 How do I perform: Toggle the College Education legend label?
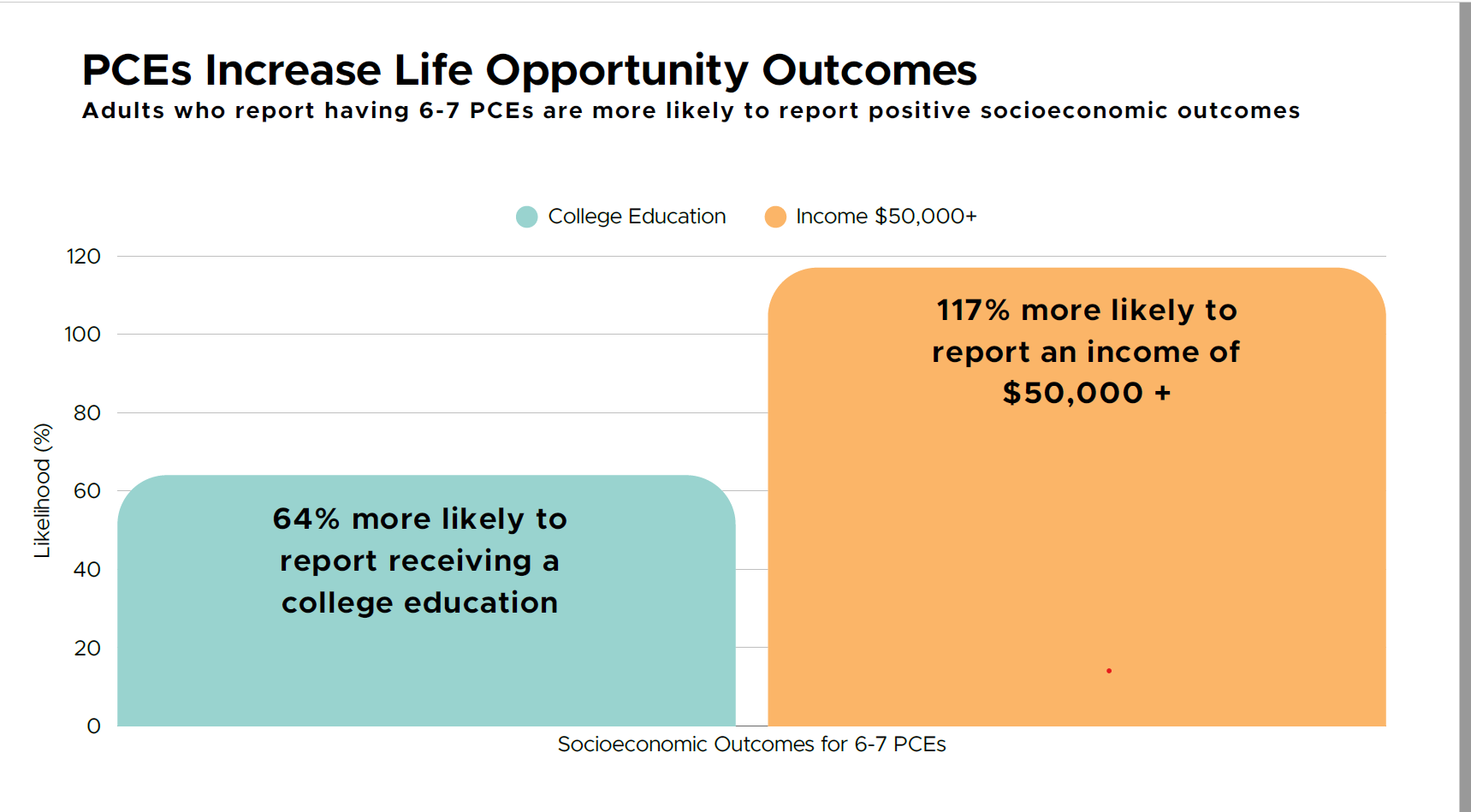coord(637,216)
